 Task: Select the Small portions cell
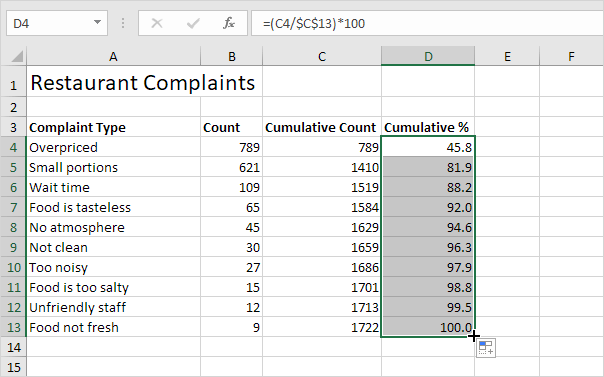(x=113, y=167)
